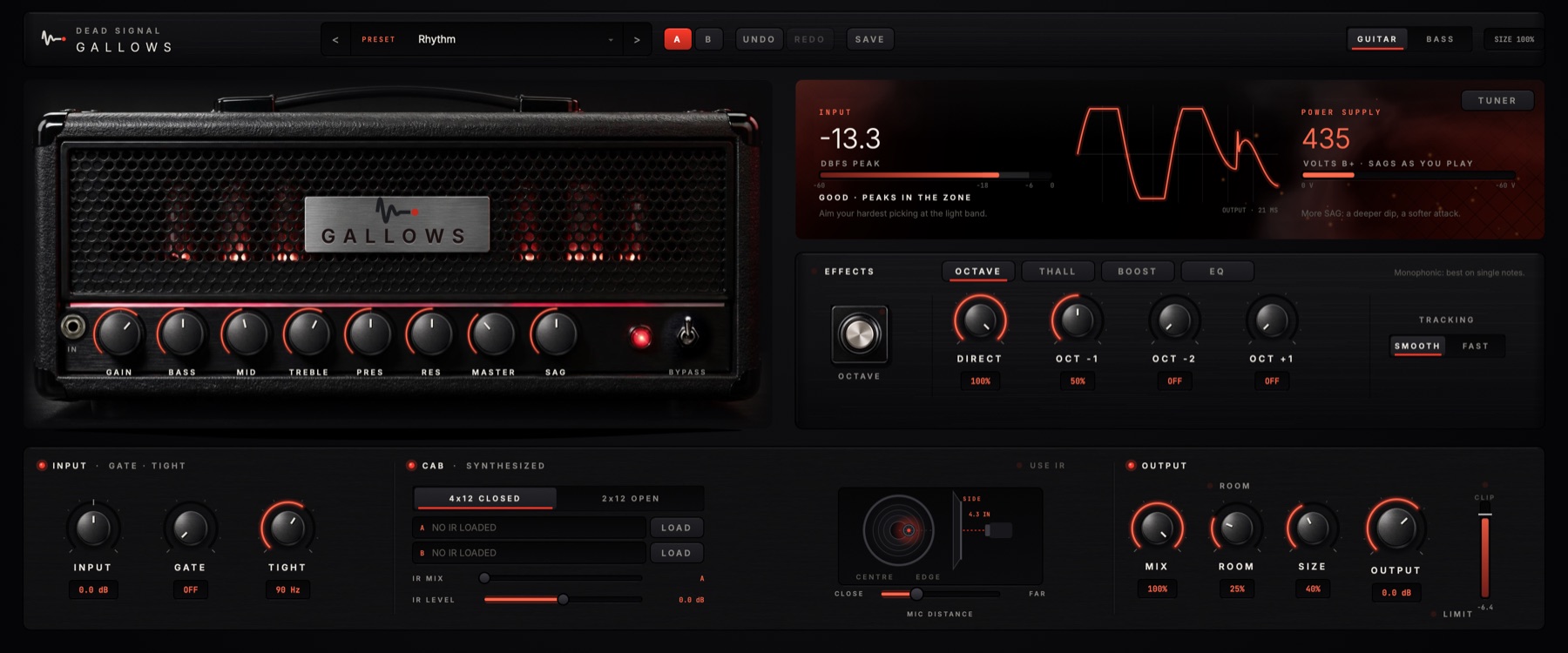Select the BOOST effects tab
The height and width of the screenshot is (653, 1568).
pyautogui.click(x=1137, y=271)
